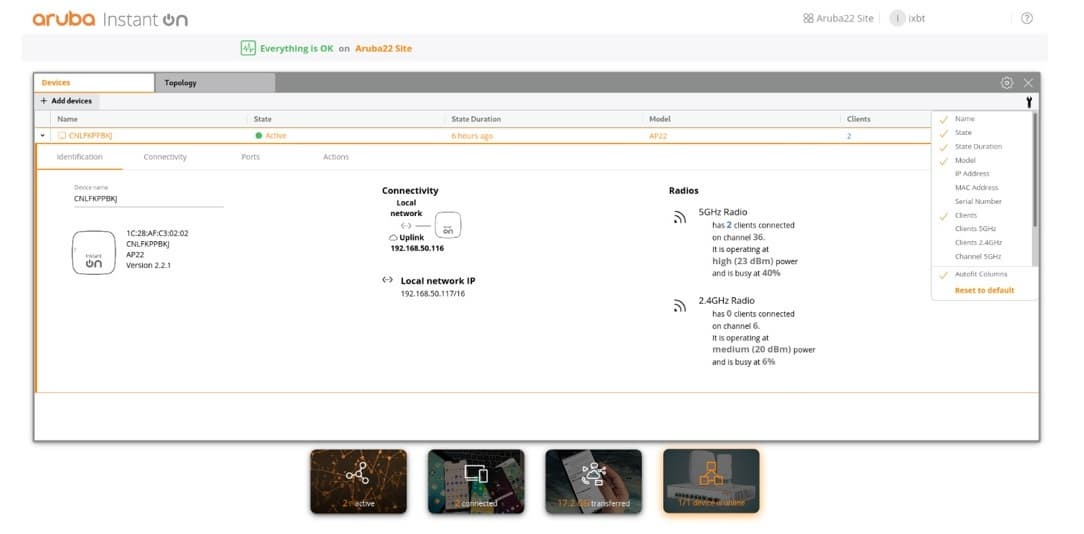Image resolution: width=1084 pixels, height=534 pixels.
Task: Open the Networks active tile
Action: pos(358,481)
